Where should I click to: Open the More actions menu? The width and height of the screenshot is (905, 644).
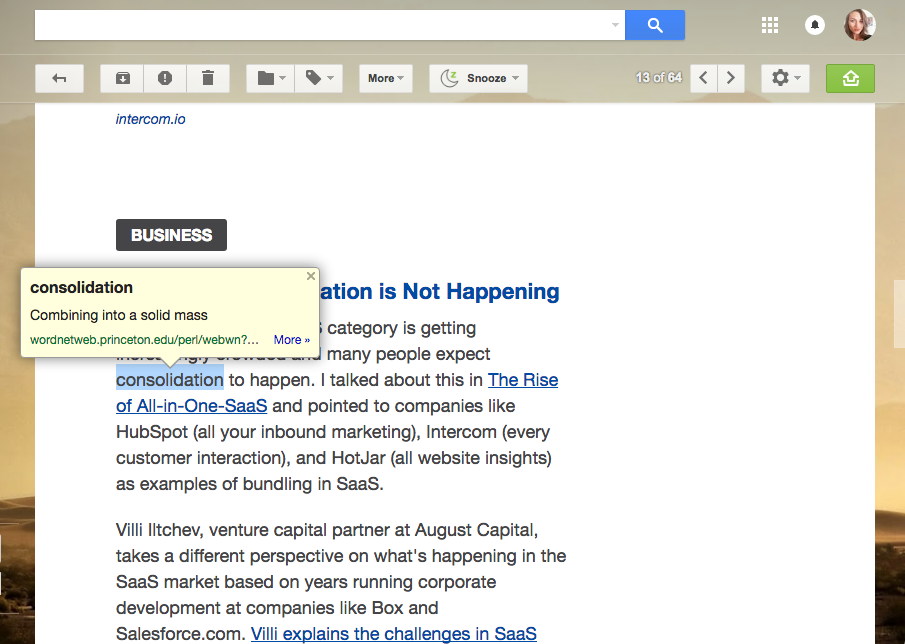(x=386, y=78)
